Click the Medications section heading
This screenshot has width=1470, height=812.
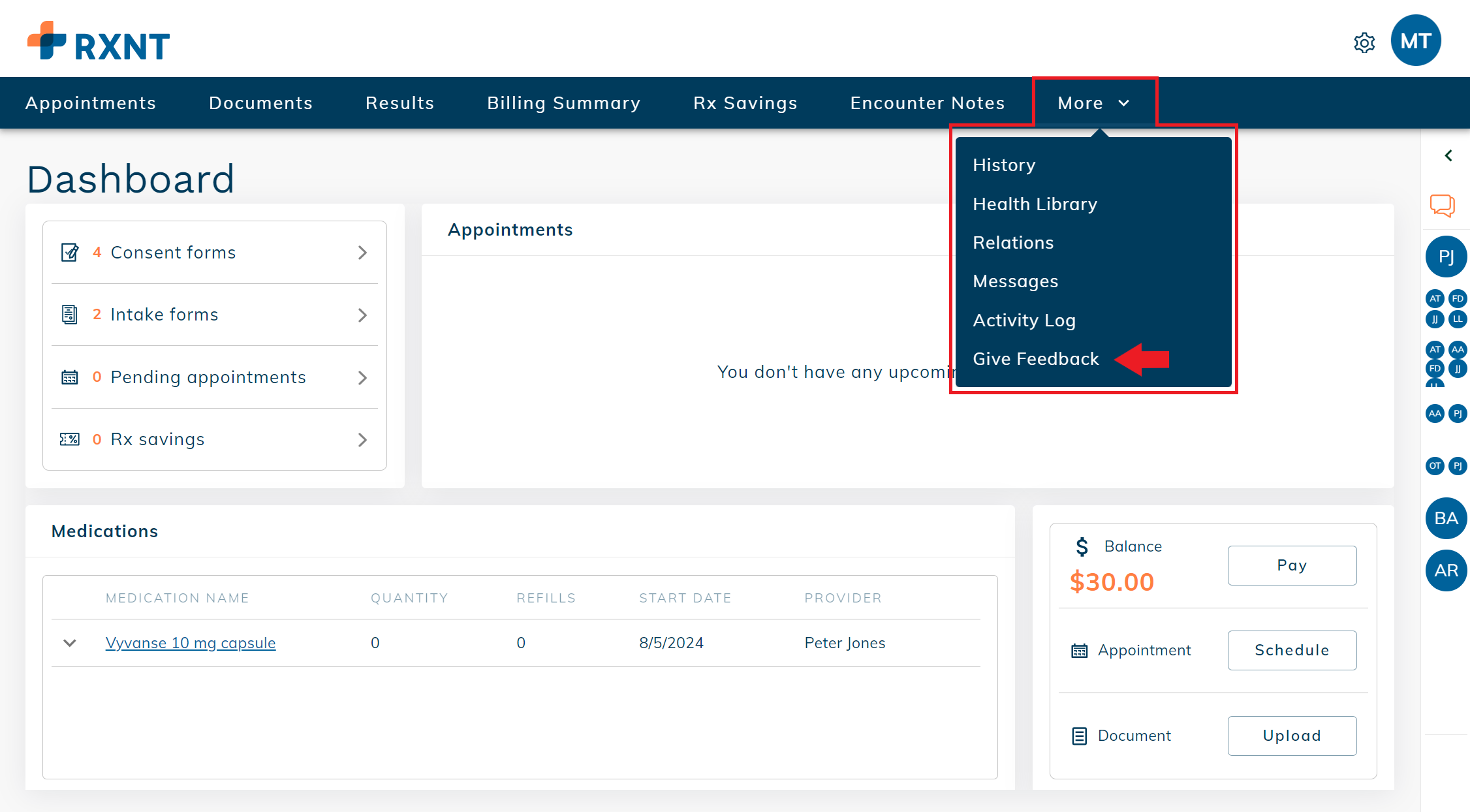(x=104, y=531)
